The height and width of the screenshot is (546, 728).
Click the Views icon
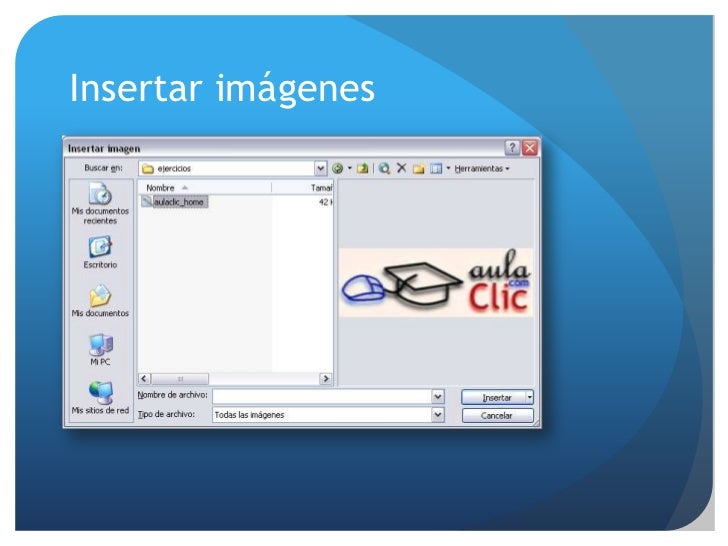point(436,169)
